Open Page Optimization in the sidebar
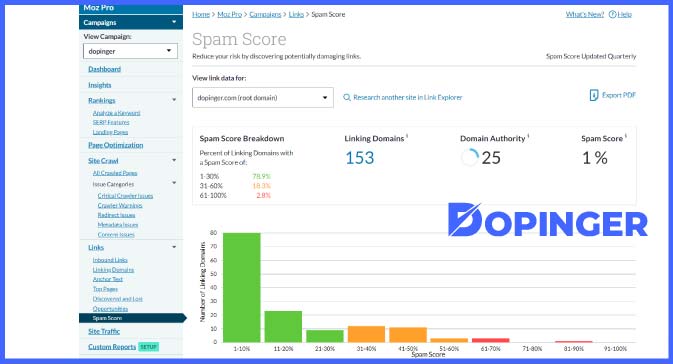Image resolution: width=673 pixels, height=364 pixels. 115,145
